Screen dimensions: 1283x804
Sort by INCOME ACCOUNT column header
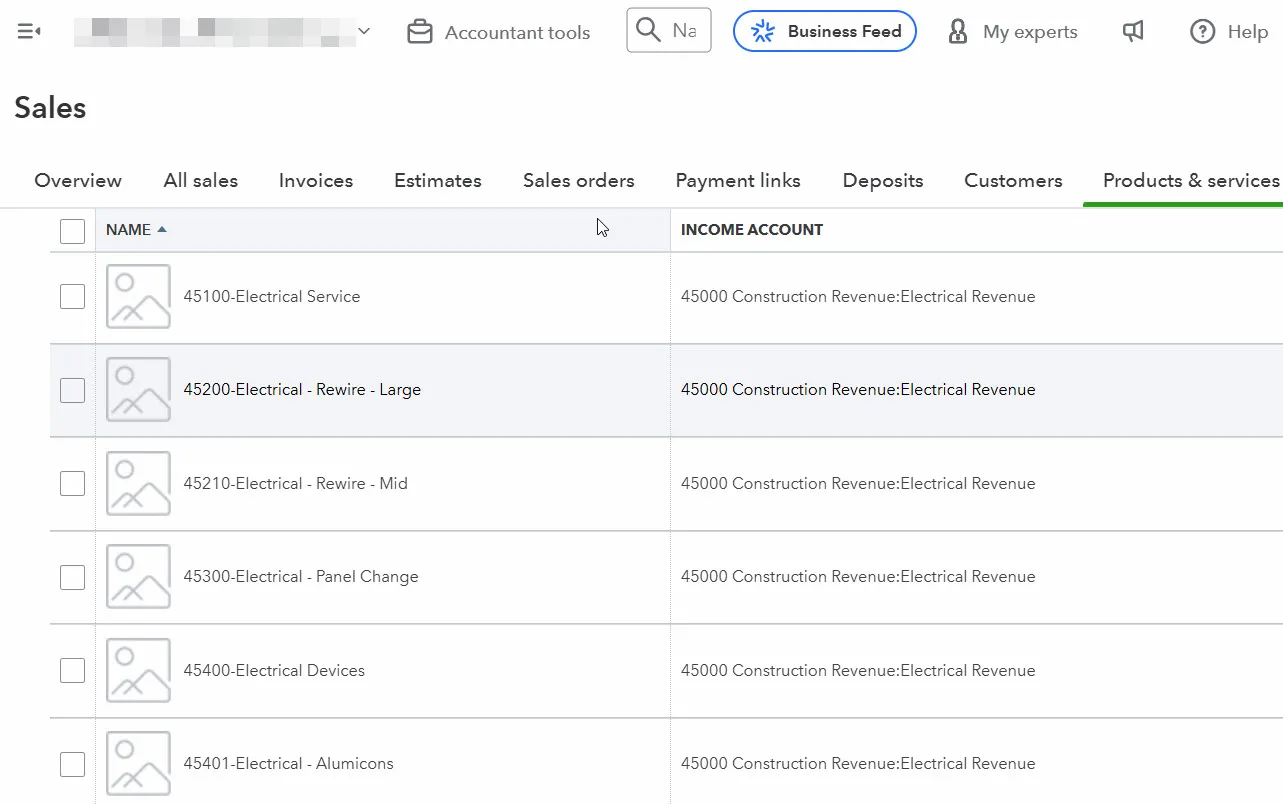click(751, 230)
